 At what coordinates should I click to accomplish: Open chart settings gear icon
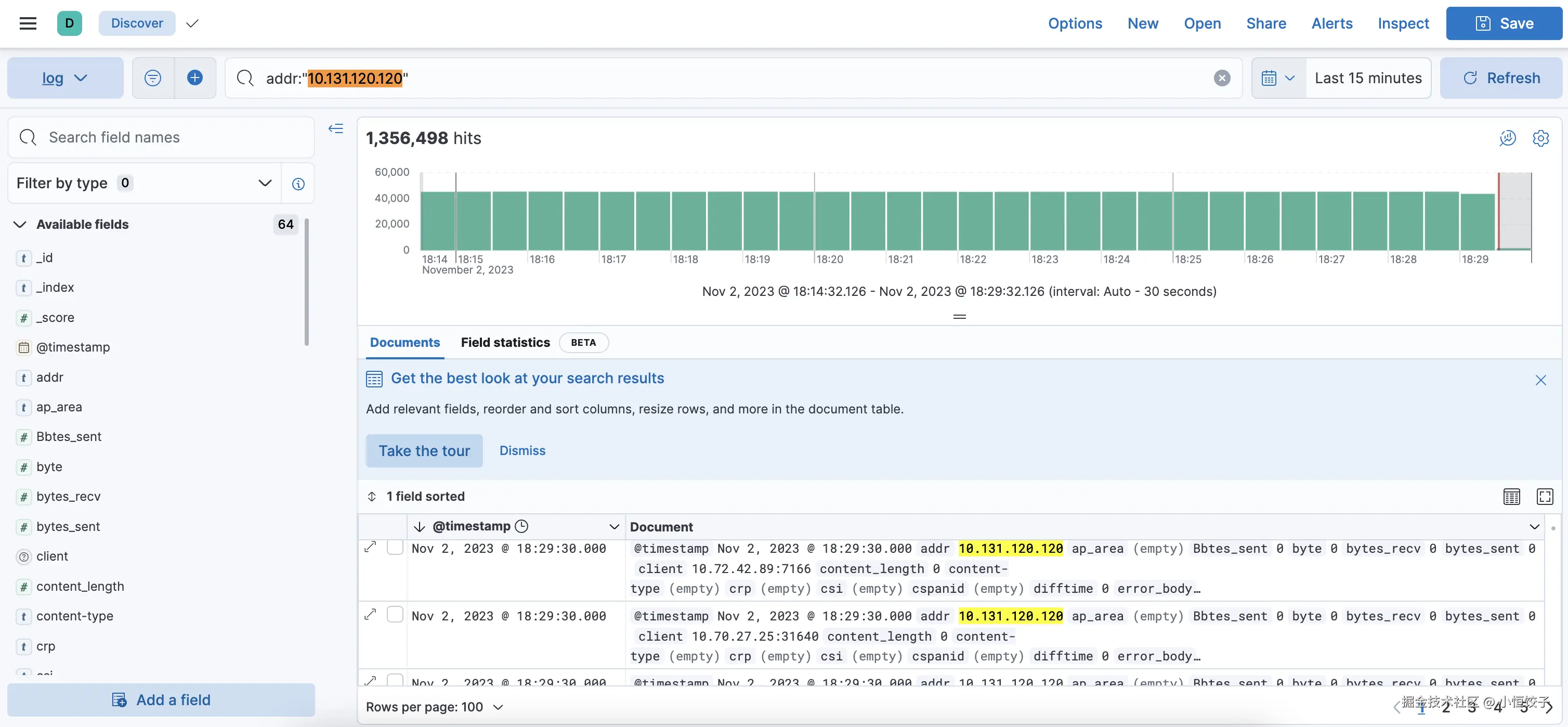1540,138
